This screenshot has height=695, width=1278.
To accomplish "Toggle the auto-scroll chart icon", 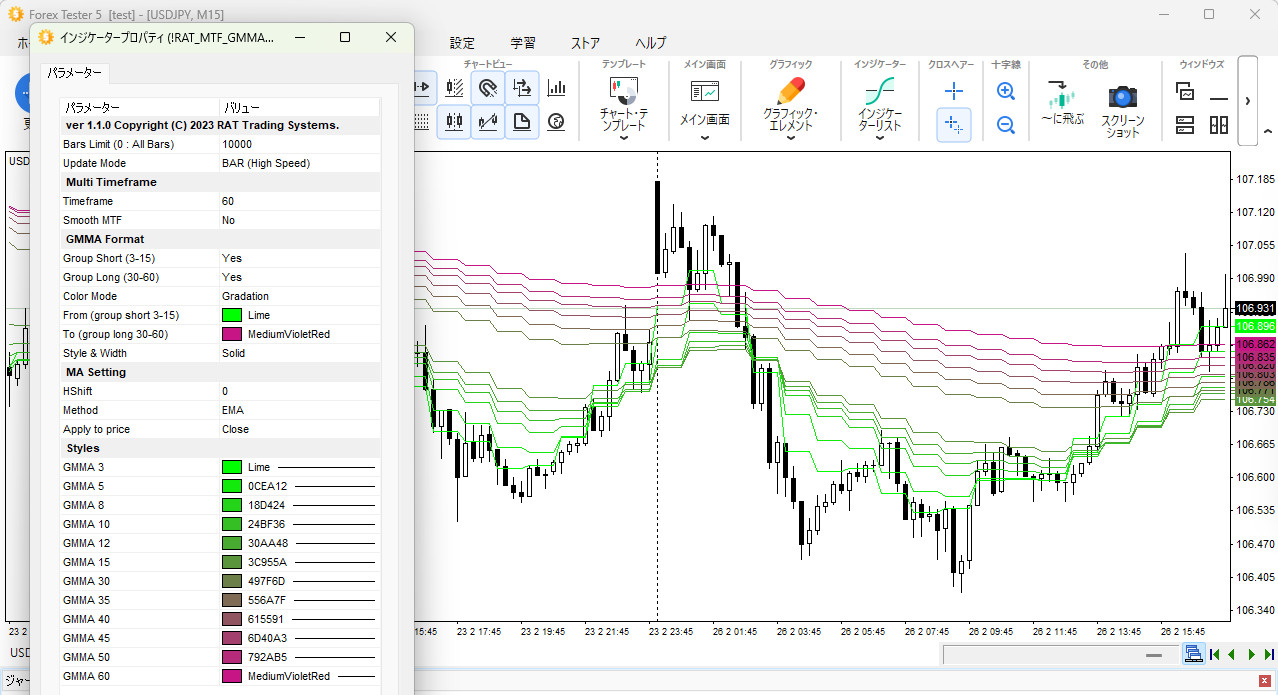I will pos(522,88).
